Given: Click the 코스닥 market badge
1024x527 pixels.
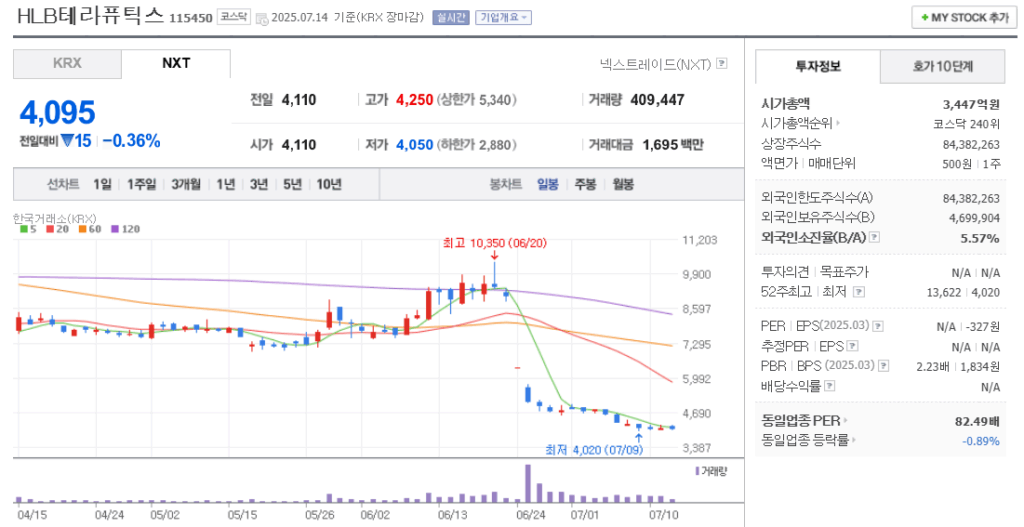Looking at the screenshot, I should coord(234,18).
